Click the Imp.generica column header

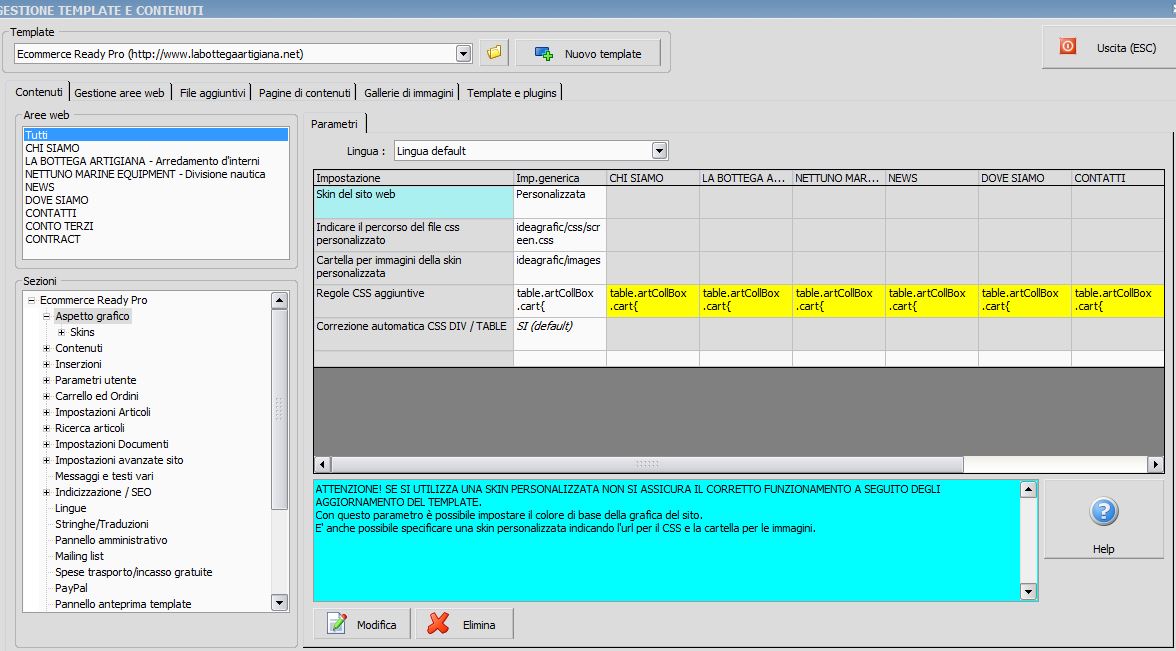(560, 178)
